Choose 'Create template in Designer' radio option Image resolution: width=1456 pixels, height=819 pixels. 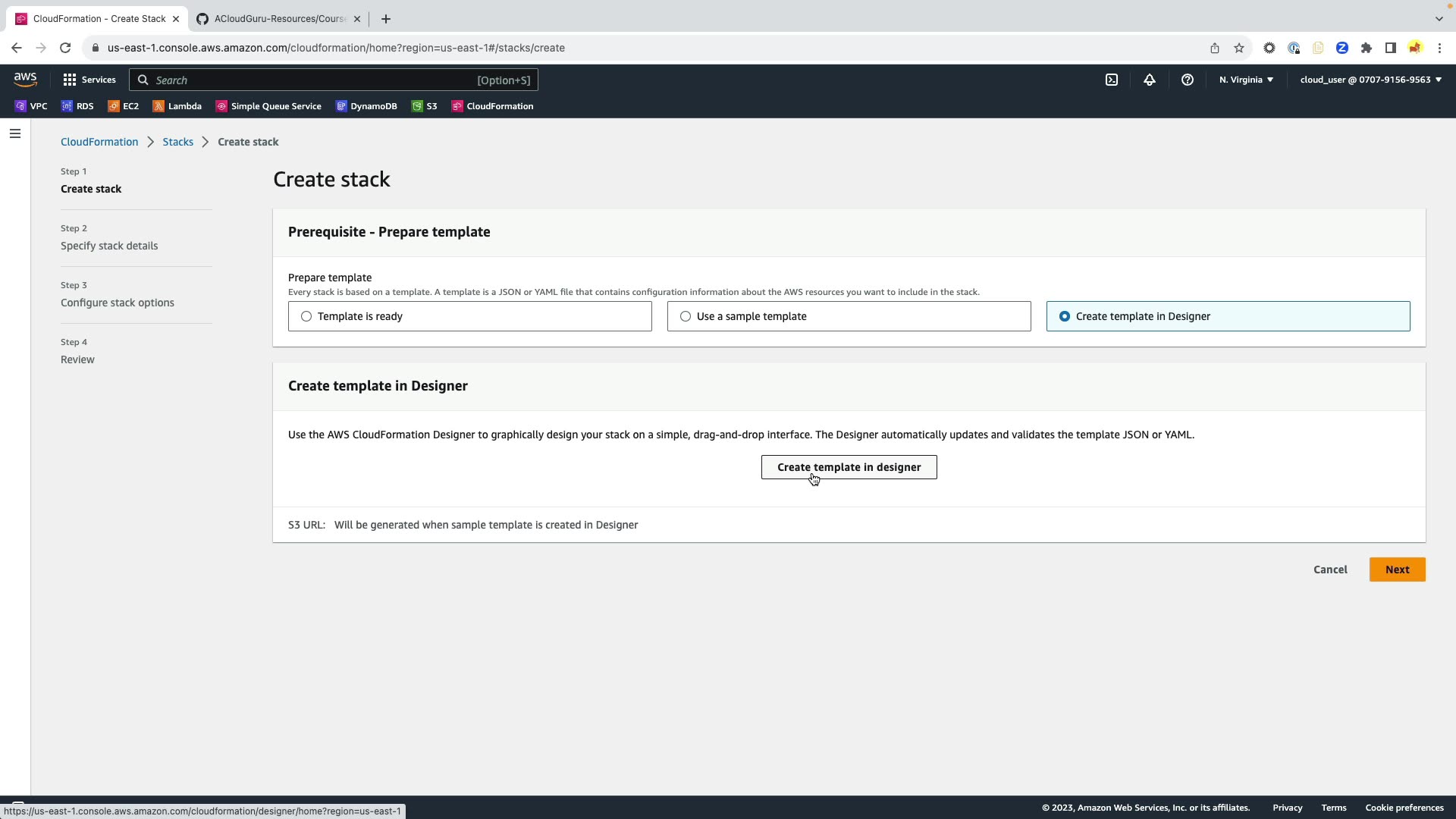pyautogui.click(x=1065, y=316)
